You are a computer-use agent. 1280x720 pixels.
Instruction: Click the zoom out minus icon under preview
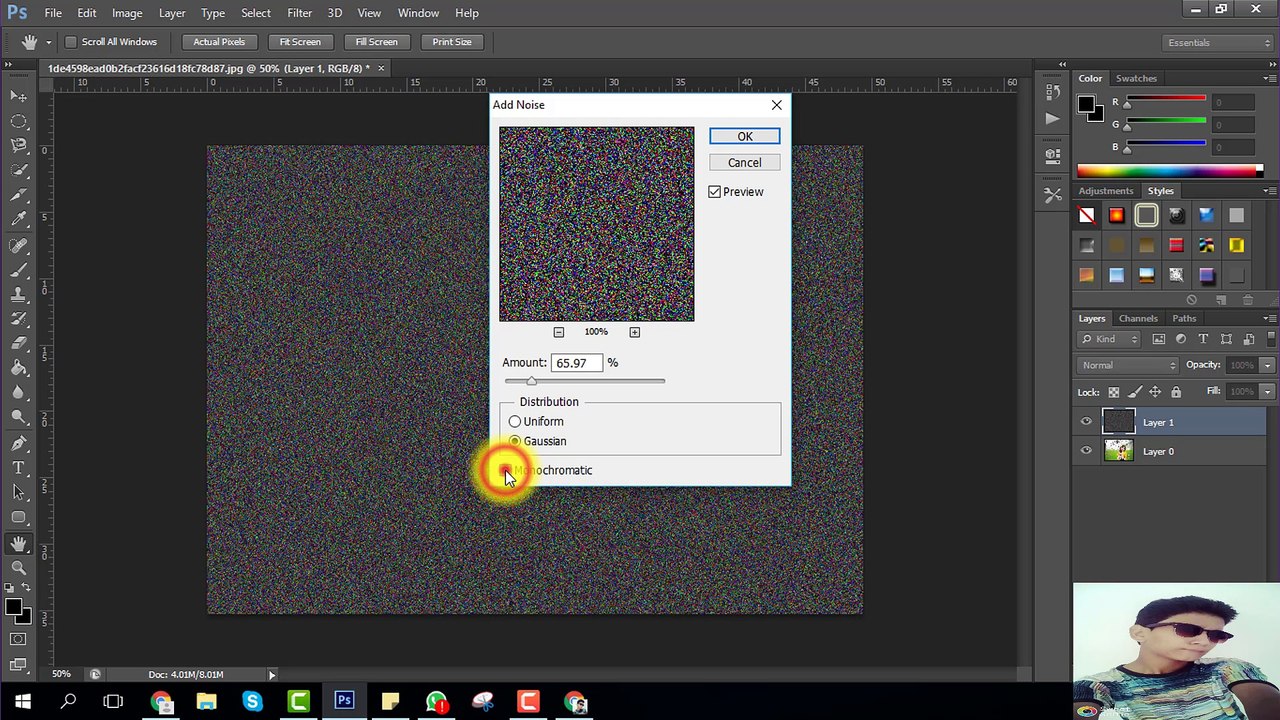pyautogui.click(x=559, y=332)
